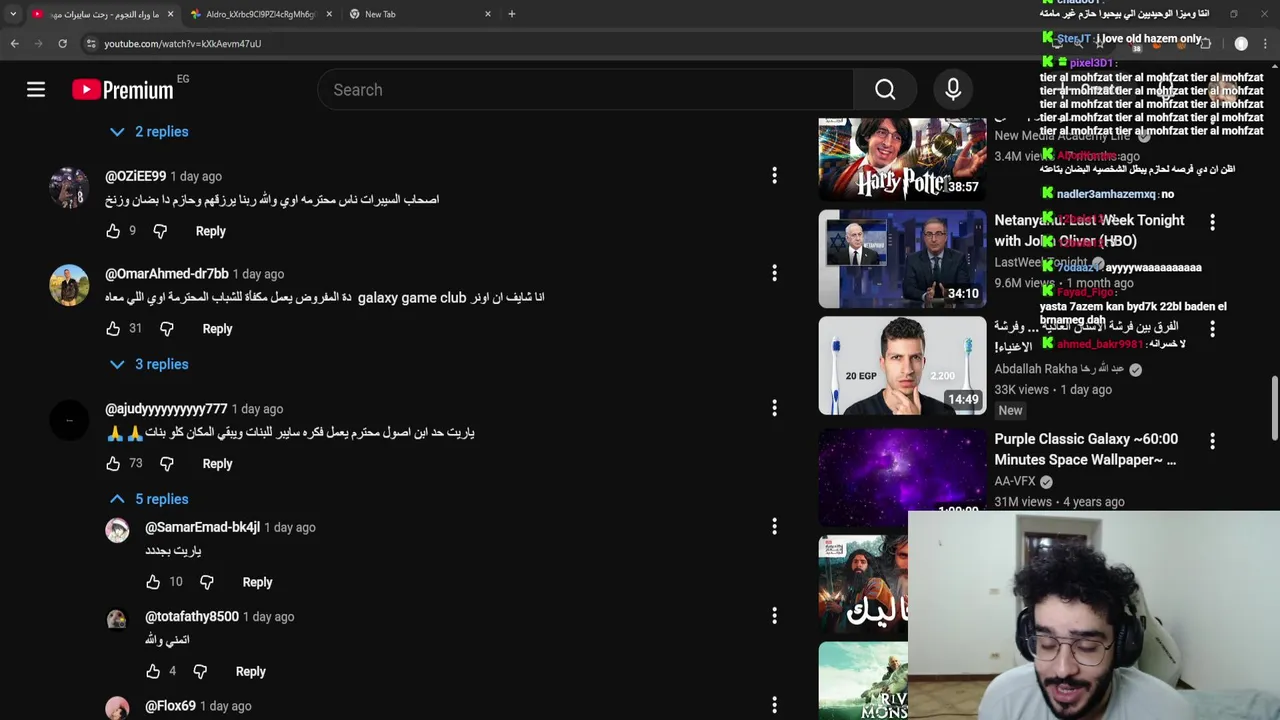Screen dimensions: 1280x720
Task: Open more options for Last Week Tonight video
Action: [x=1212, y=222]
